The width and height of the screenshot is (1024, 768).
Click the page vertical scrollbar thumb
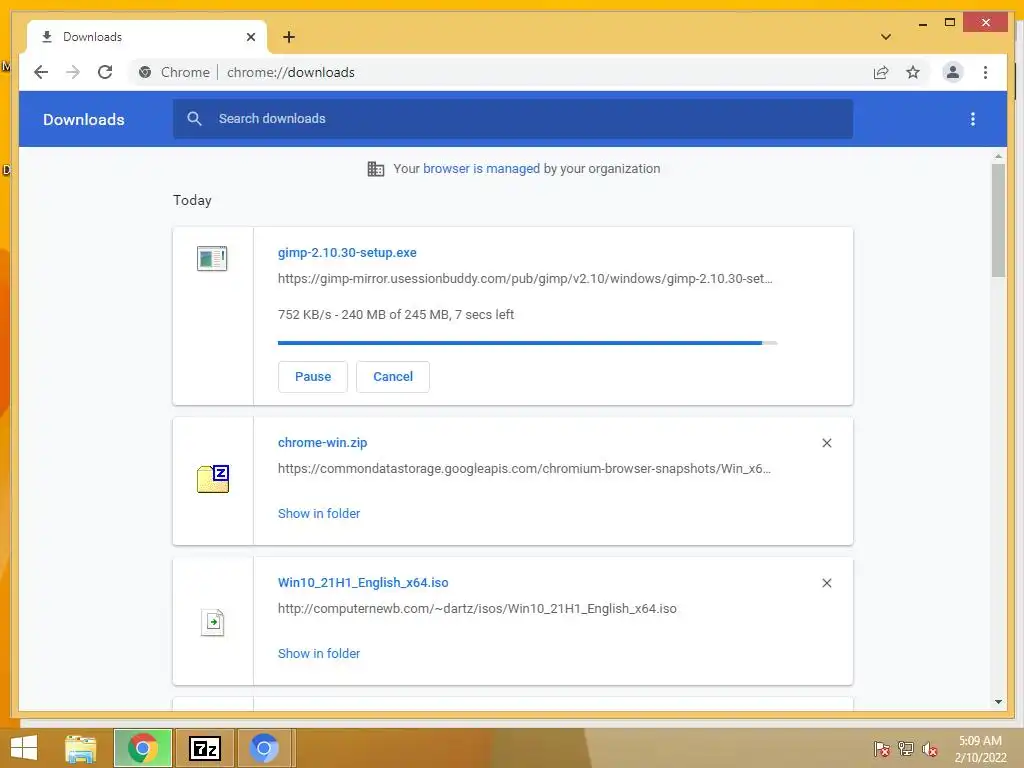tap(998, 221)
